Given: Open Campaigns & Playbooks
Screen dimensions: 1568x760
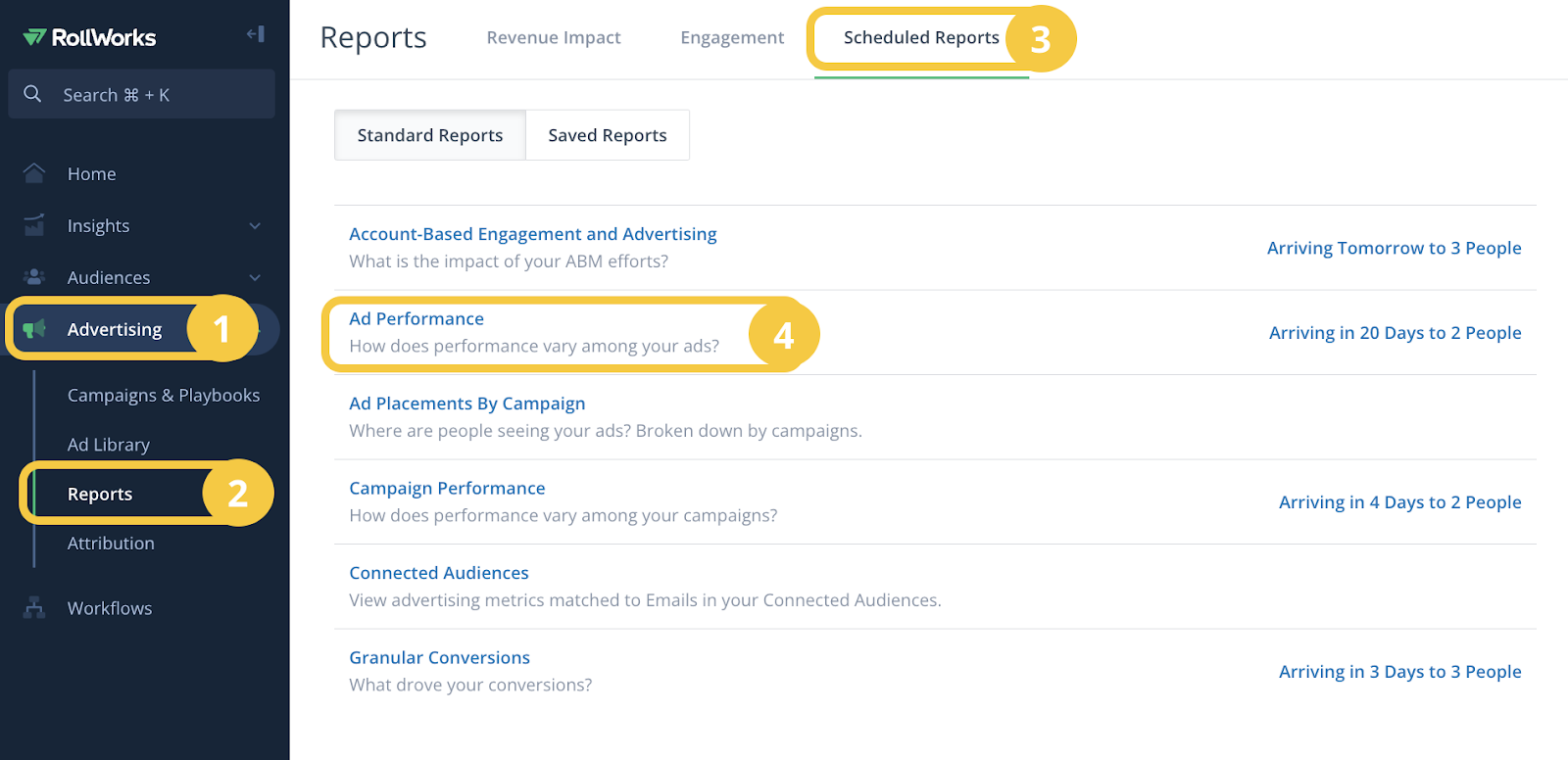Looking at the screenshot, I should pyautogui.click(x=164, y=395).
